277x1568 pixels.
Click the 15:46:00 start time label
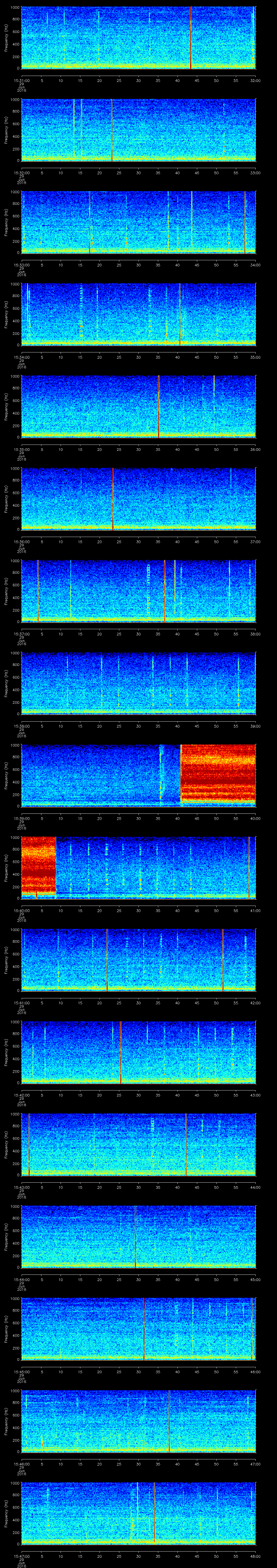click(x=21, y=1464)
